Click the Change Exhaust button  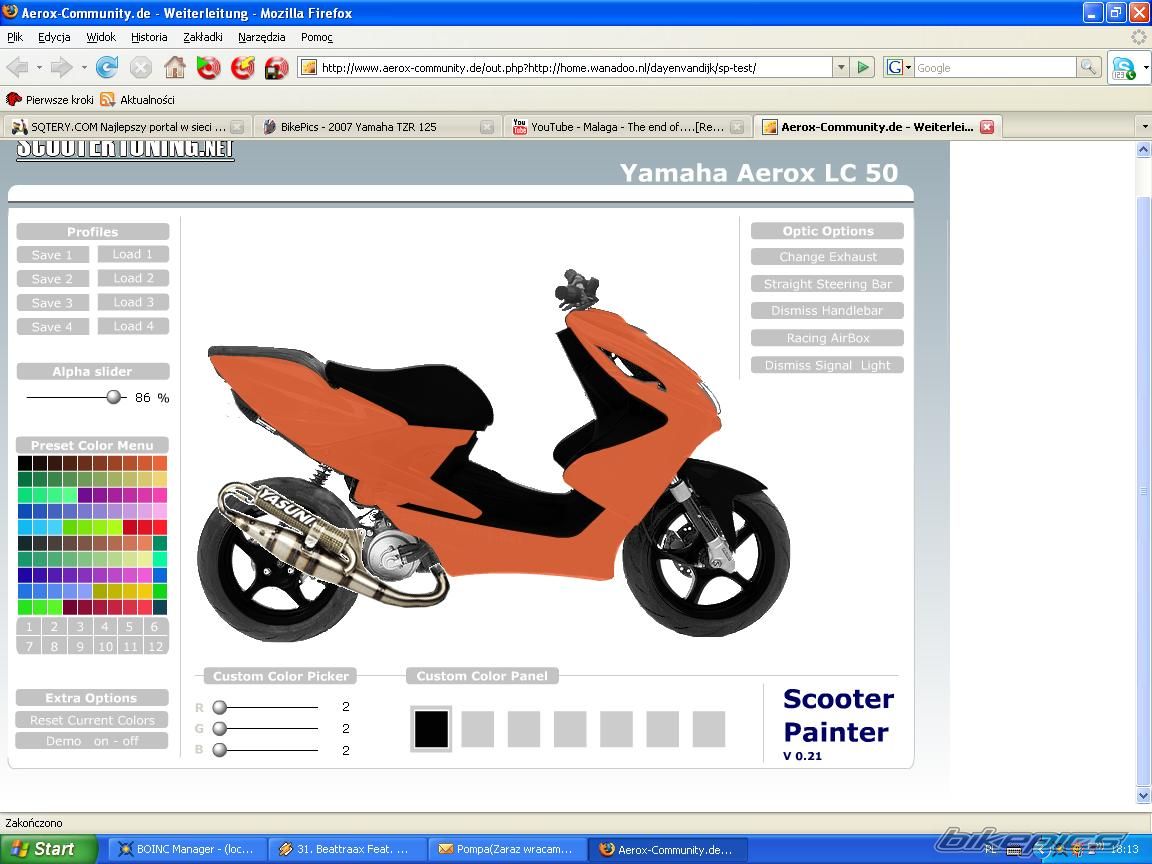tap(827, 257)
